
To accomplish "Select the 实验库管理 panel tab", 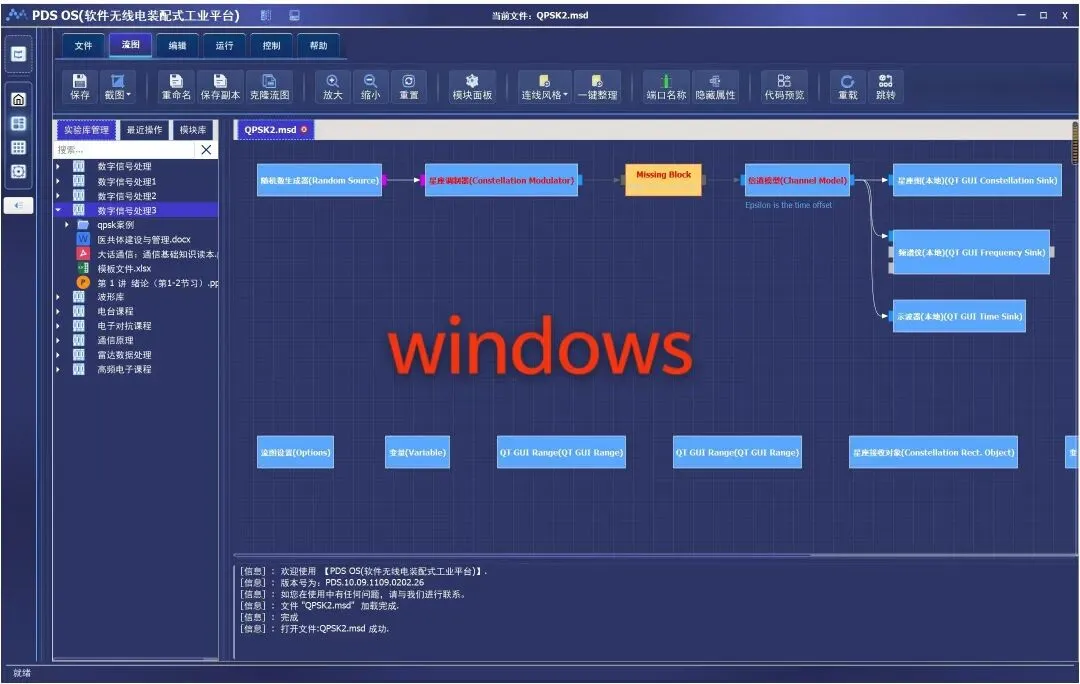I will 86,129.
